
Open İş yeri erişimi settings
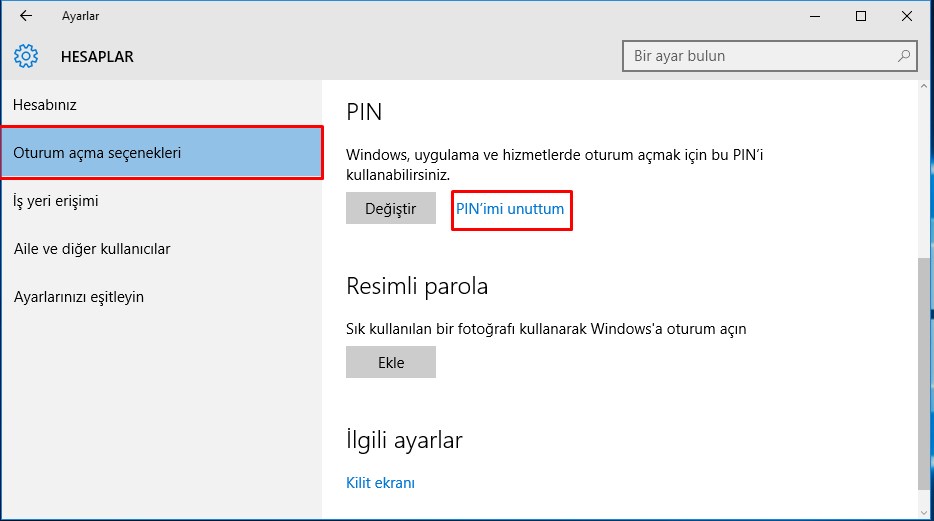pos(56,201)
